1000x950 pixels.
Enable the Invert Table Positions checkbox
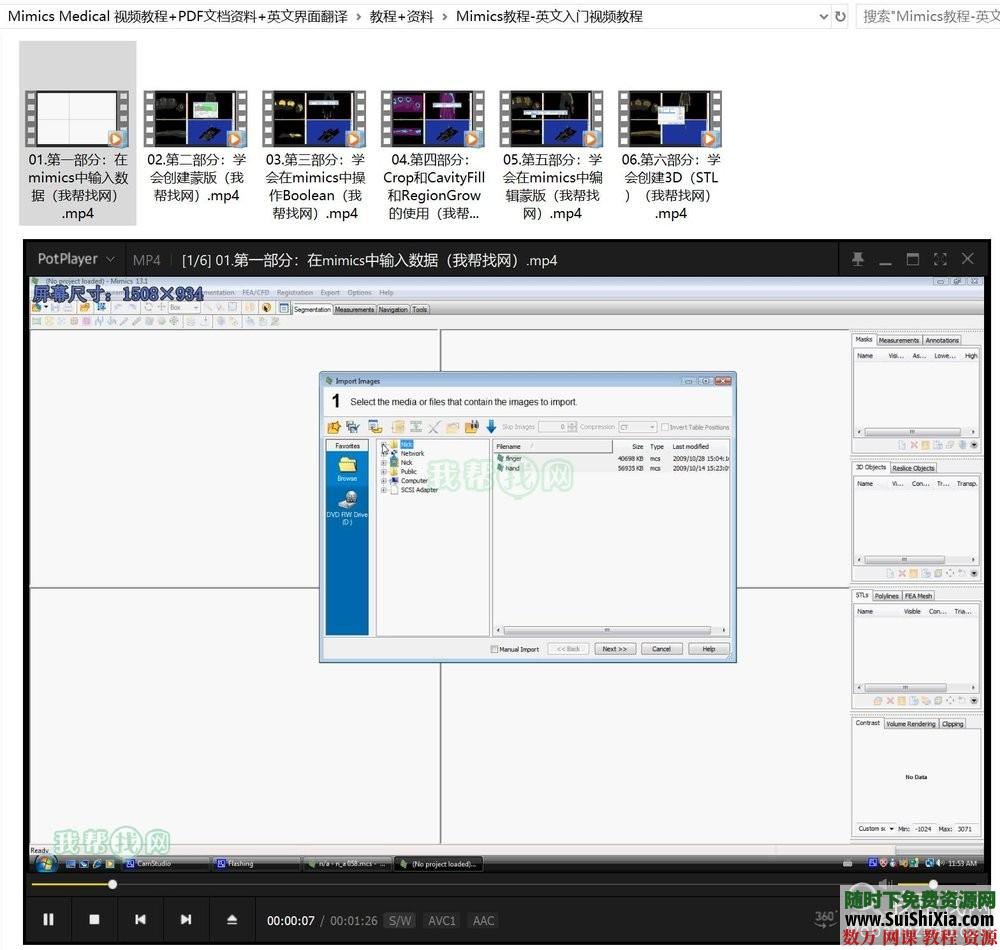[x=665, y=427]
